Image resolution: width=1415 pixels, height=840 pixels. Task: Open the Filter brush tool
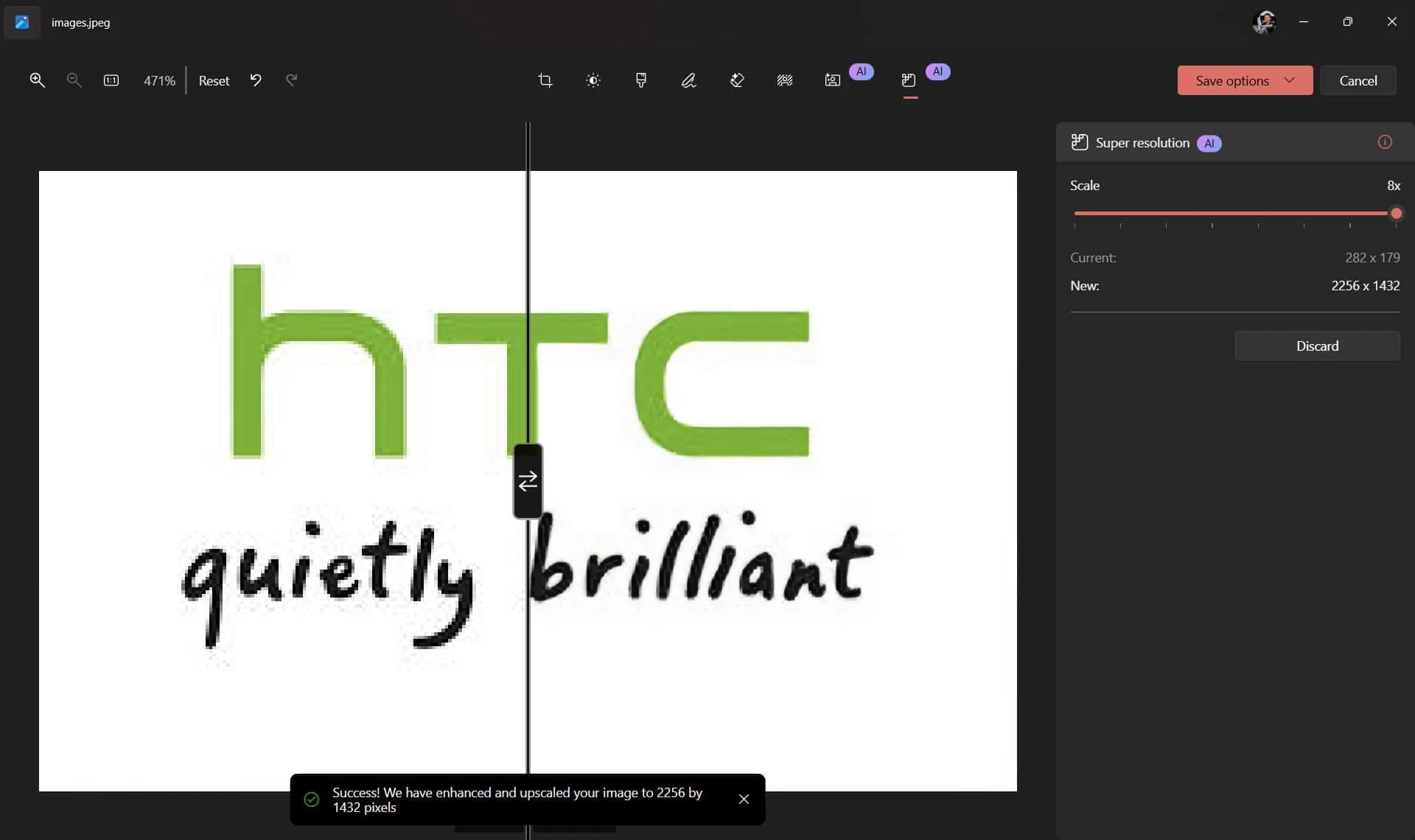[641, 80]
